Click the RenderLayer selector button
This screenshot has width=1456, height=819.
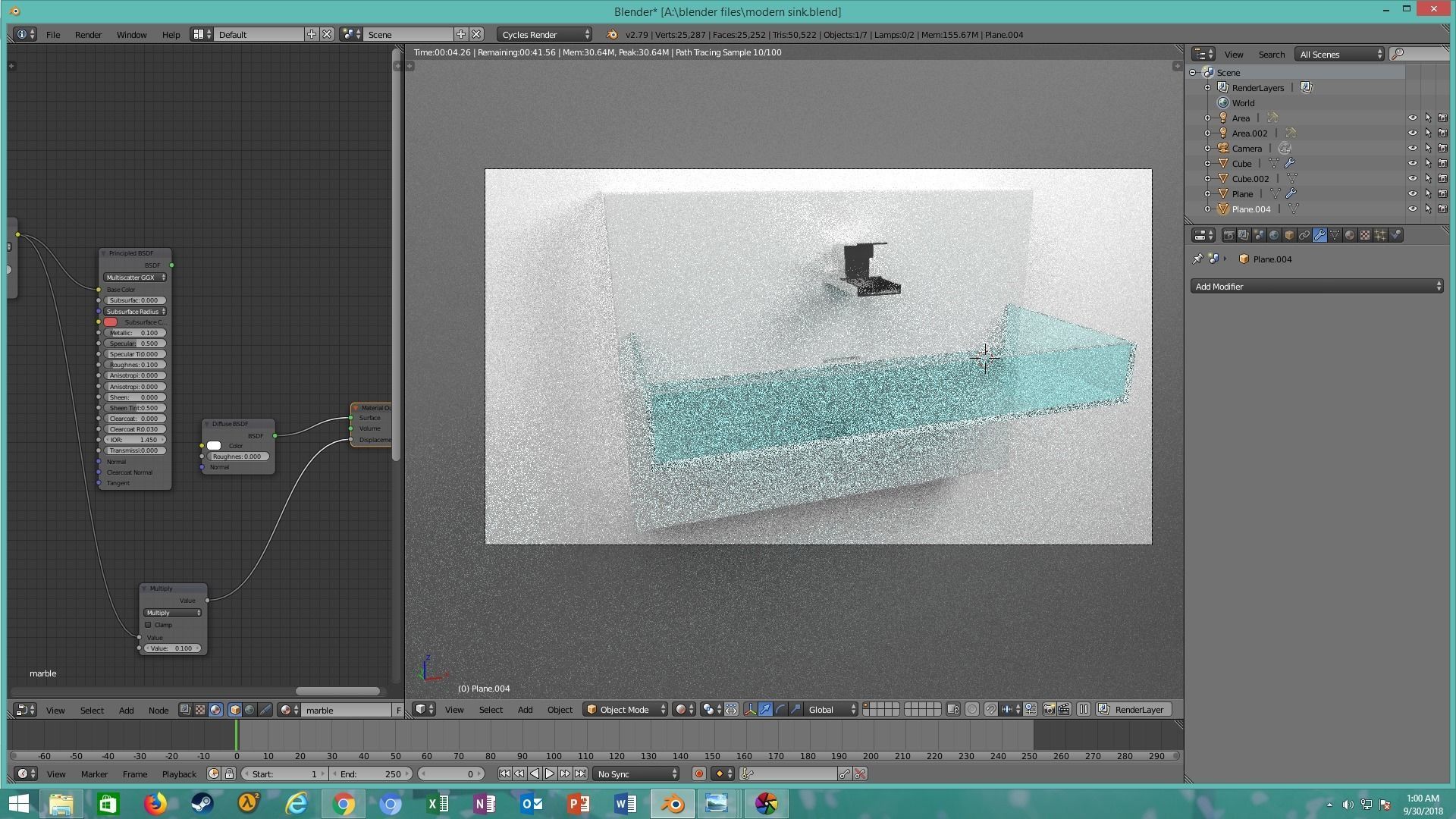pos(1134,709)
